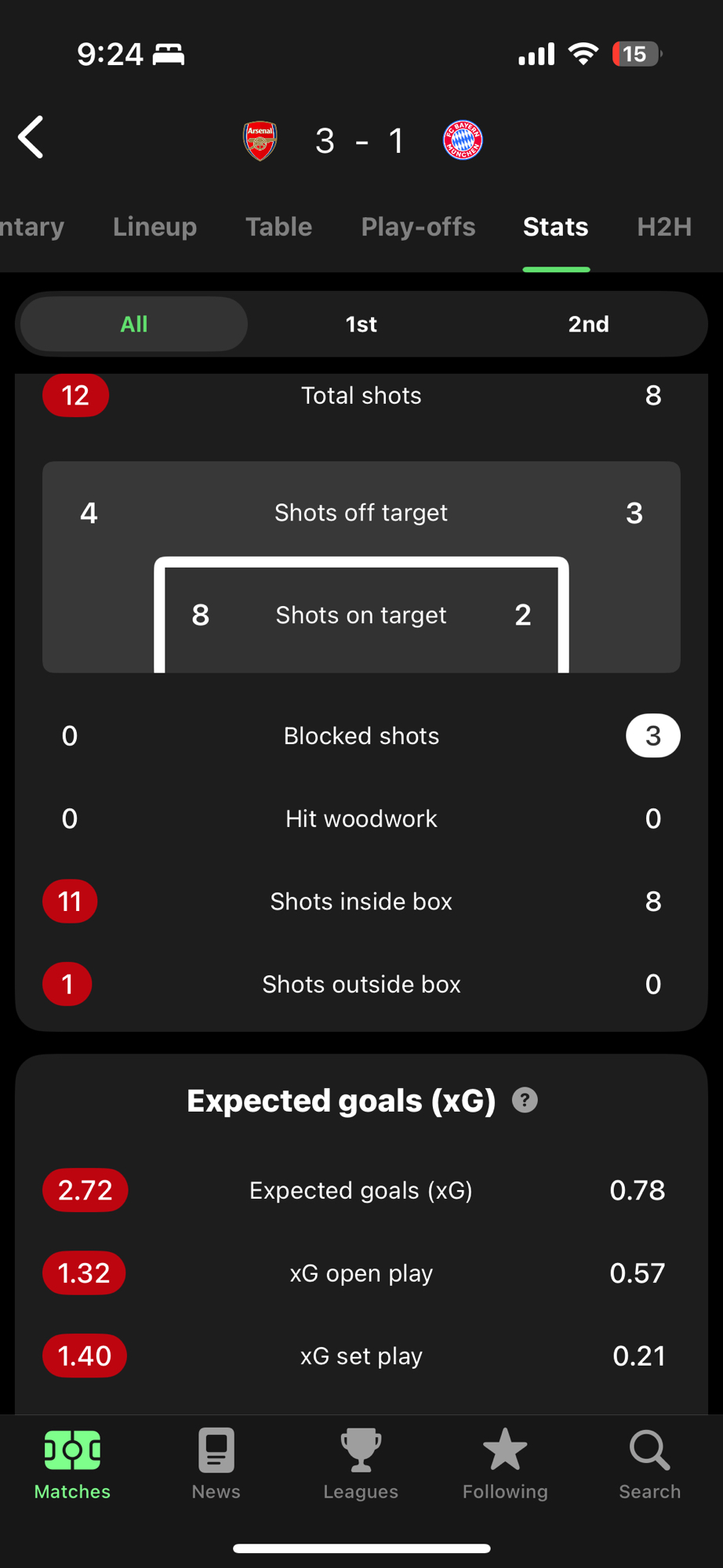Open the News icon in bottom bar
Screen dimensions: 723x1568
point(216,1450)
